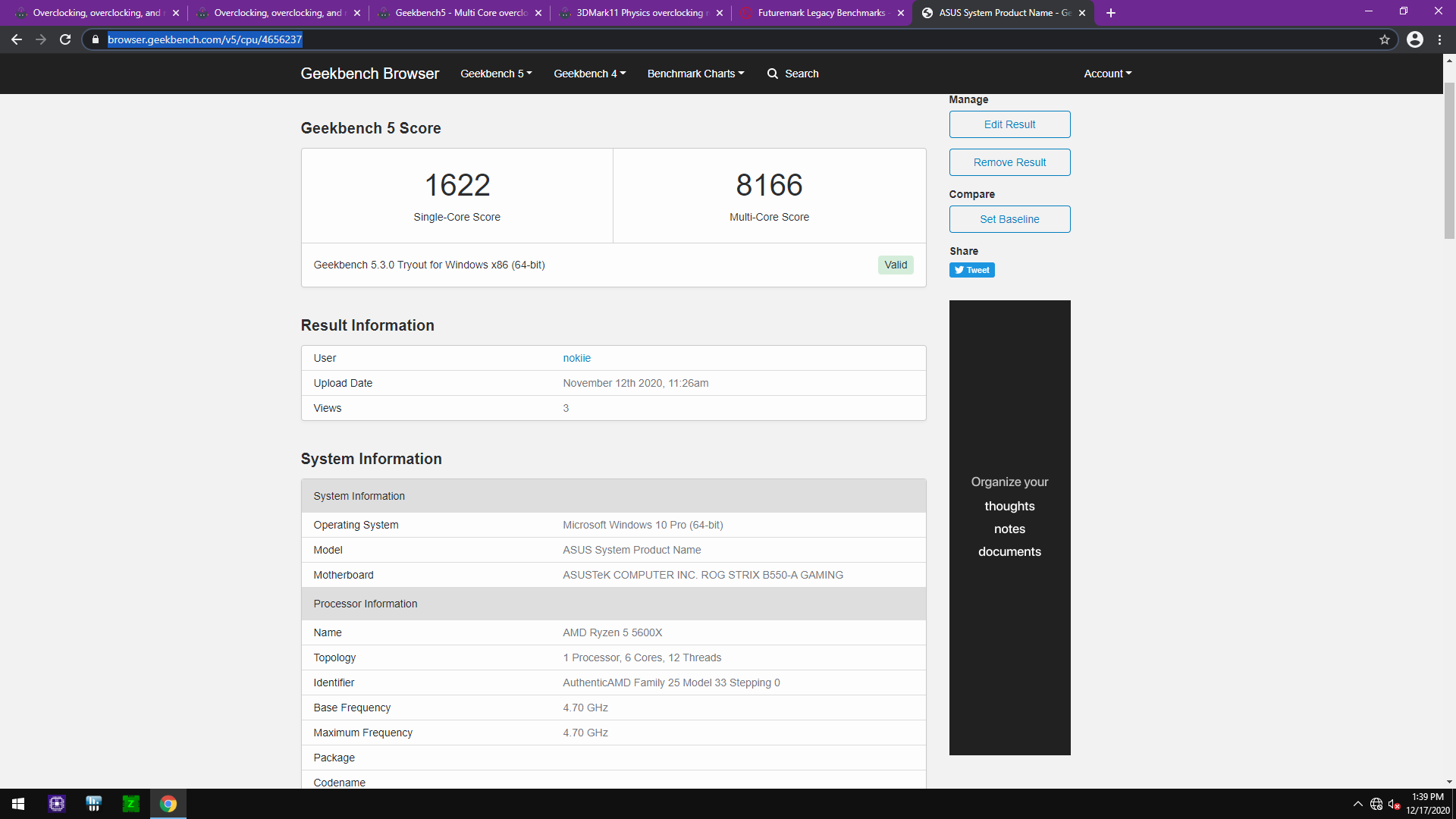Click AMD Ryzen 5 5600X value

coord(612,632)
